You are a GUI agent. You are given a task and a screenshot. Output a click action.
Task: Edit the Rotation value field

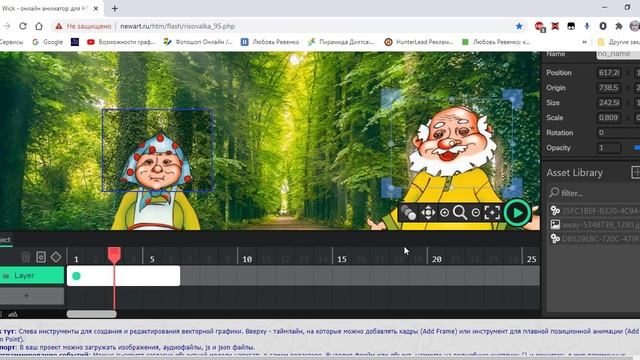point(618,133)
